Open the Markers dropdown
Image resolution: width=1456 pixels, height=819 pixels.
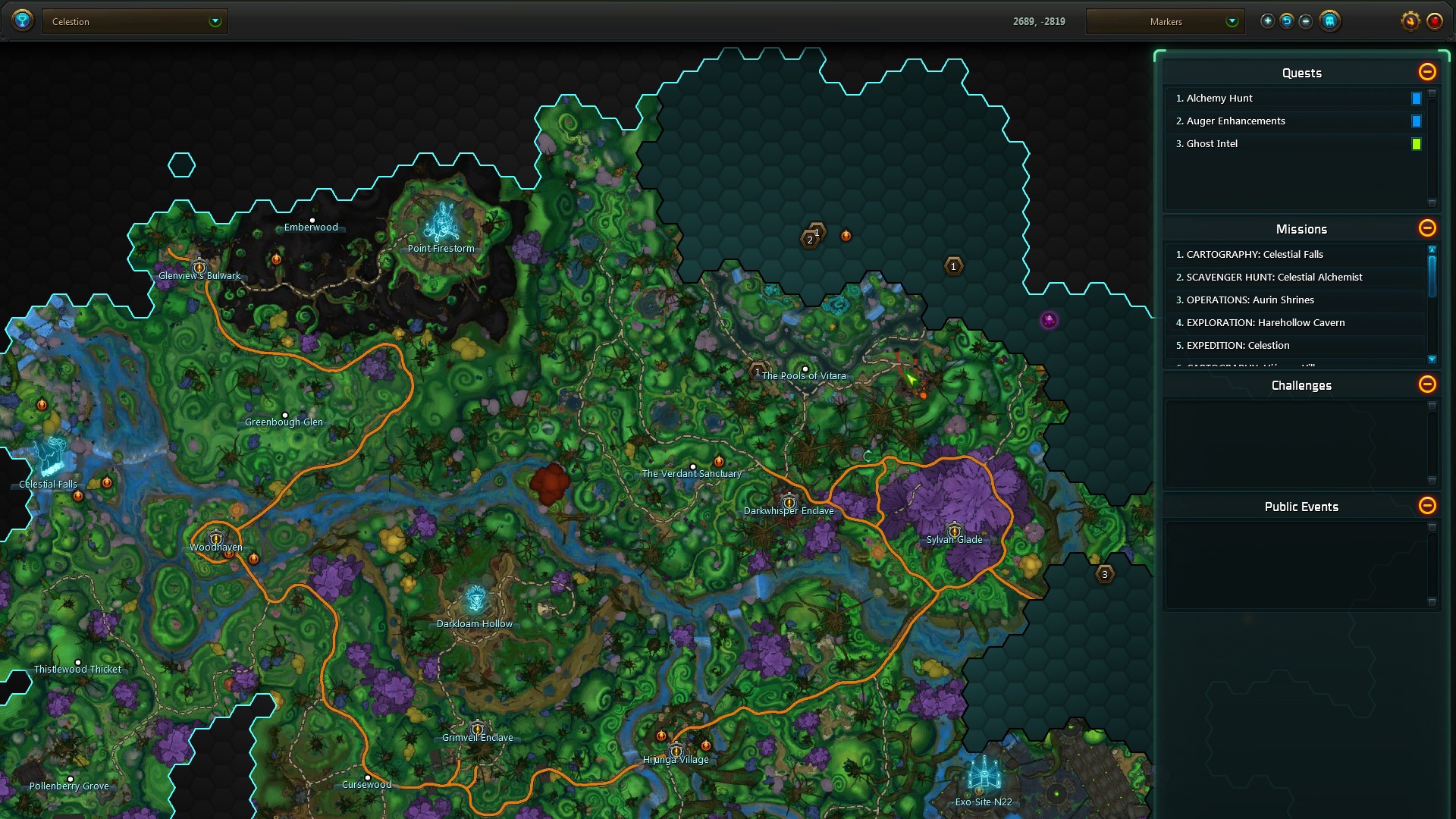pos(1166,21)
